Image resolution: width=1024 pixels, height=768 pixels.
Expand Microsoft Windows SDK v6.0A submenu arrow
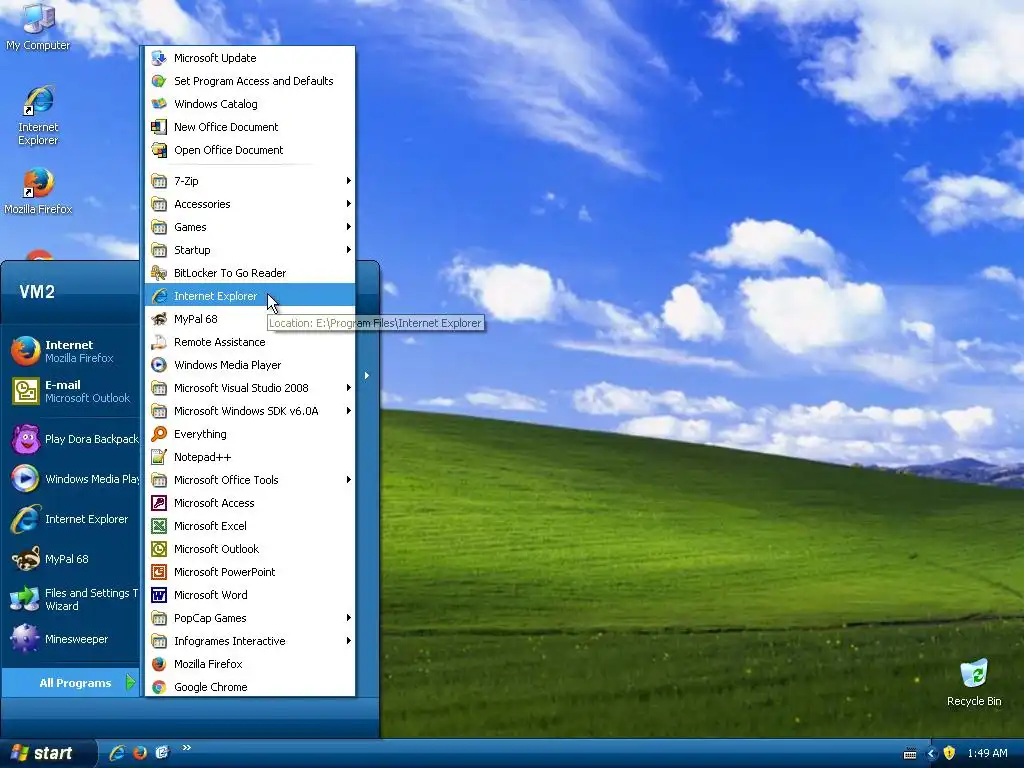pos(349,411)
